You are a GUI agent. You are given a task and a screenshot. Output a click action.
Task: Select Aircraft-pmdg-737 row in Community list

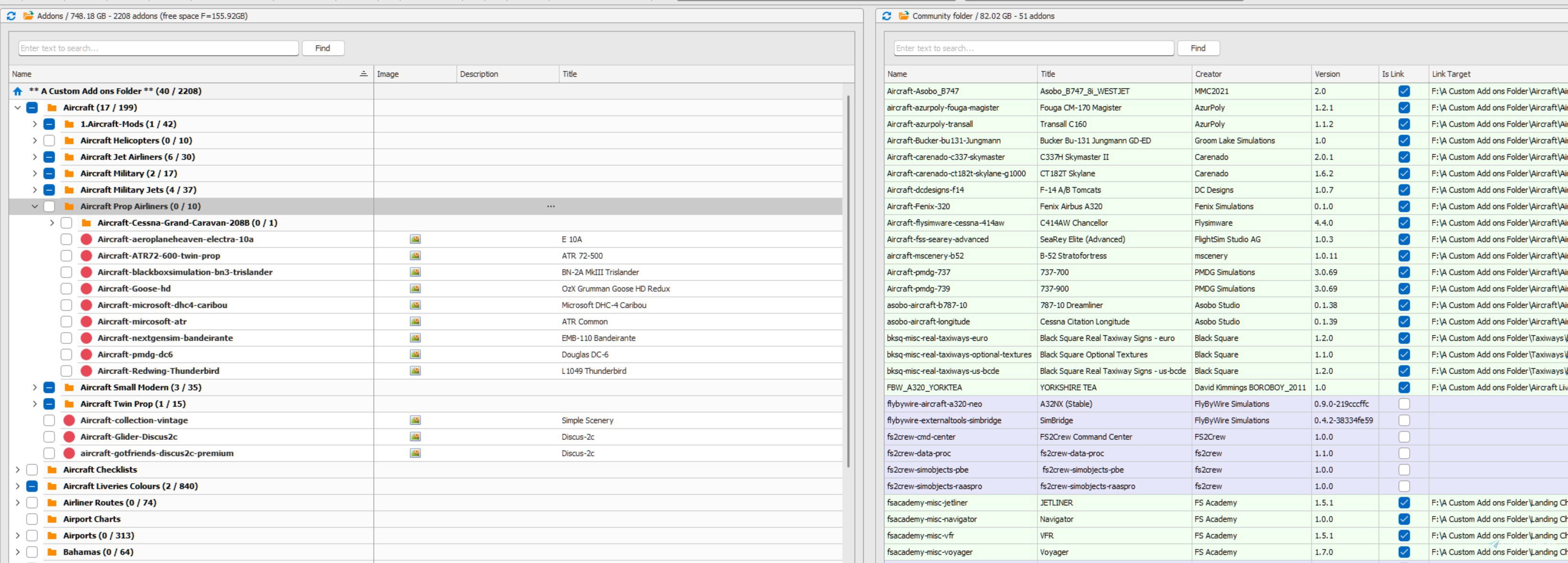point(1225,272)
